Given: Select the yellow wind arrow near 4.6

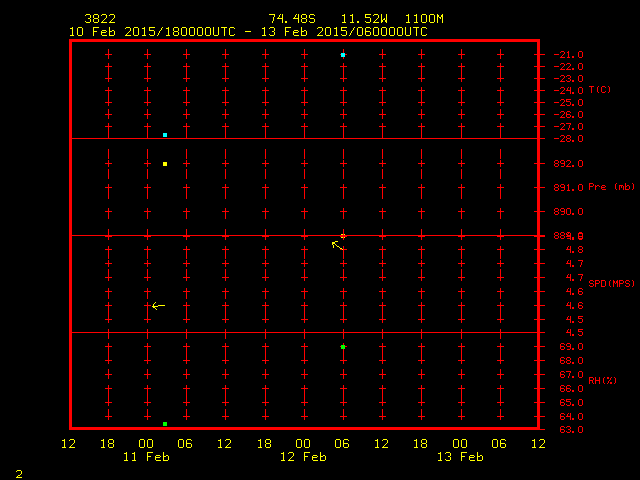Looking at the screenshot, I should click(158, 306).
